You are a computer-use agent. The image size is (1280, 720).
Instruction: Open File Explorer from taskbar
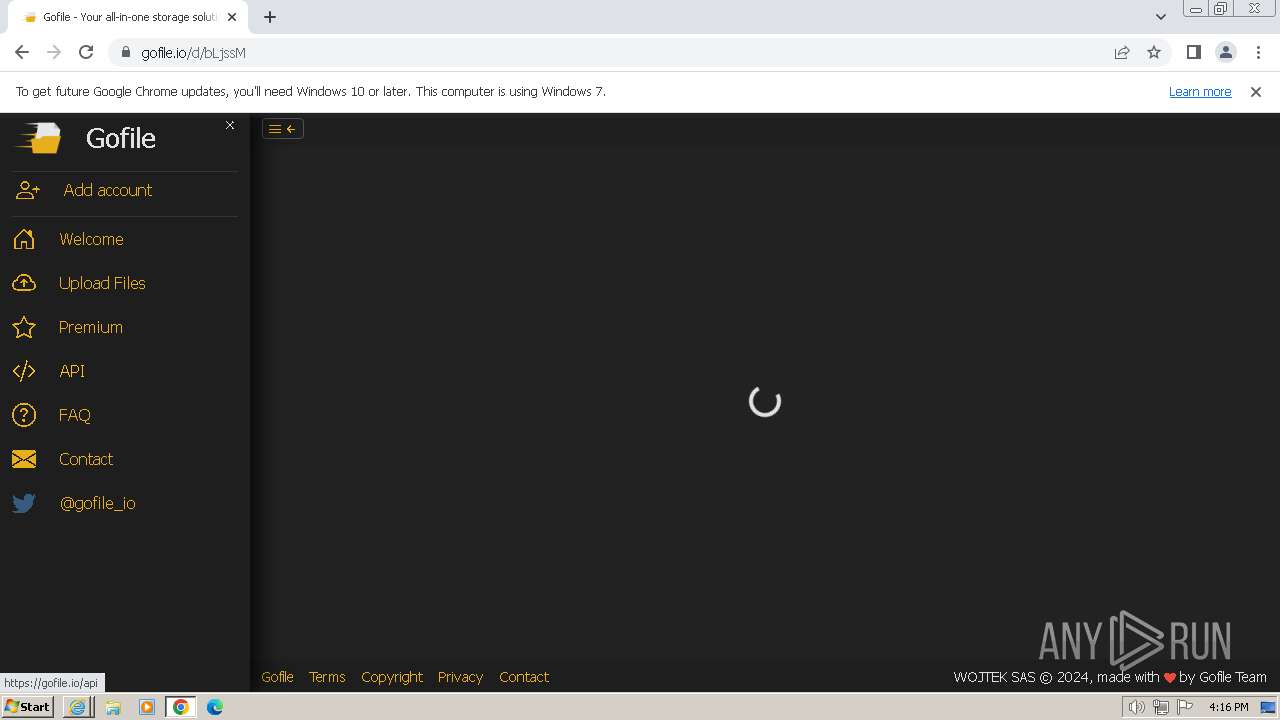113,707
